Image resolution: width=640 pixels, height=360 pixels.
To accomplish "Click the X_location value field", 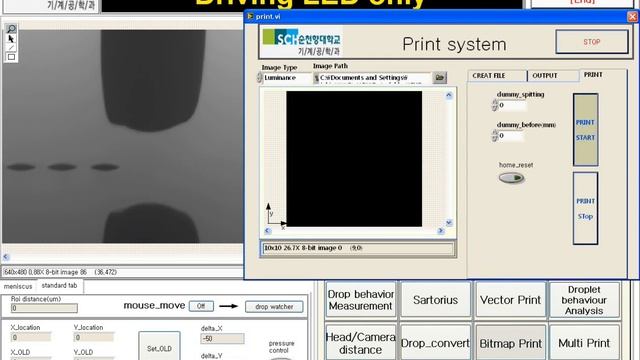I will [x=31, y=337].
